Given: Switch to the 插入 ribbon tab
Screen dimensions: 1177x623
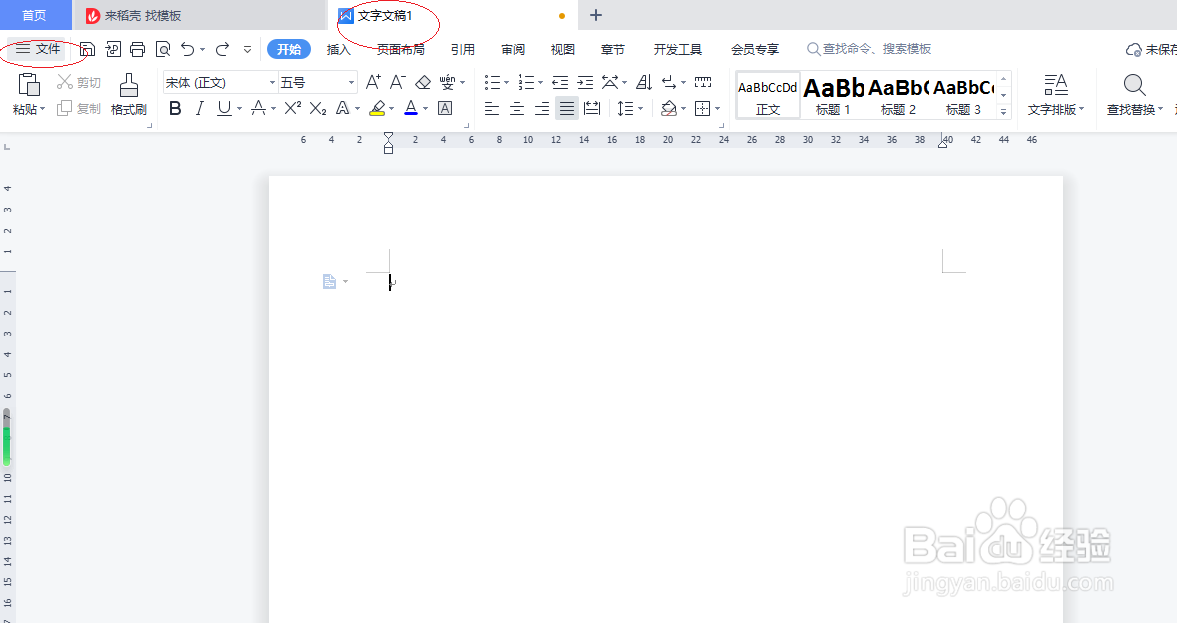Looking at the screenshot, I should tap(337, 48).
